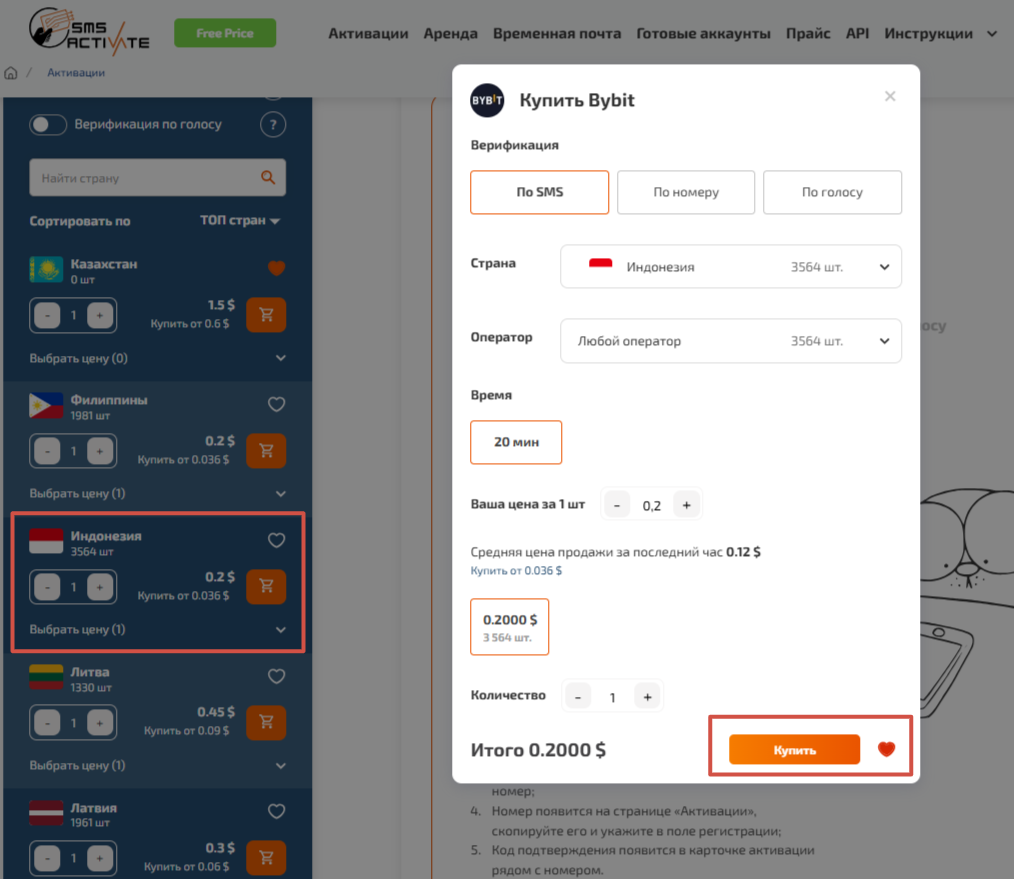Lower your price per unit with minus
The image size is (1014, 879).
(617, 505)
